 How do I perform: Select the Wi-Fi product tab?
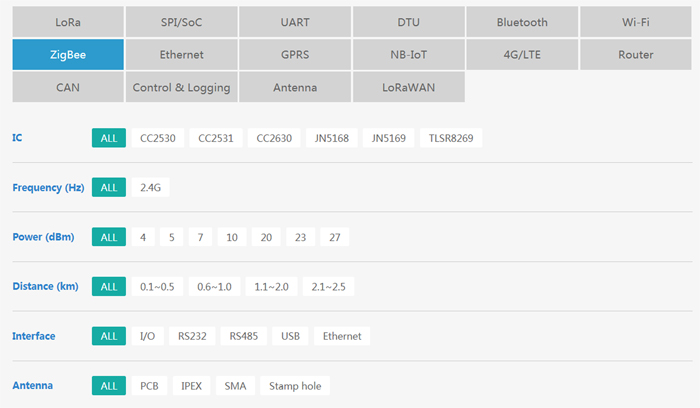coord(636,22)
